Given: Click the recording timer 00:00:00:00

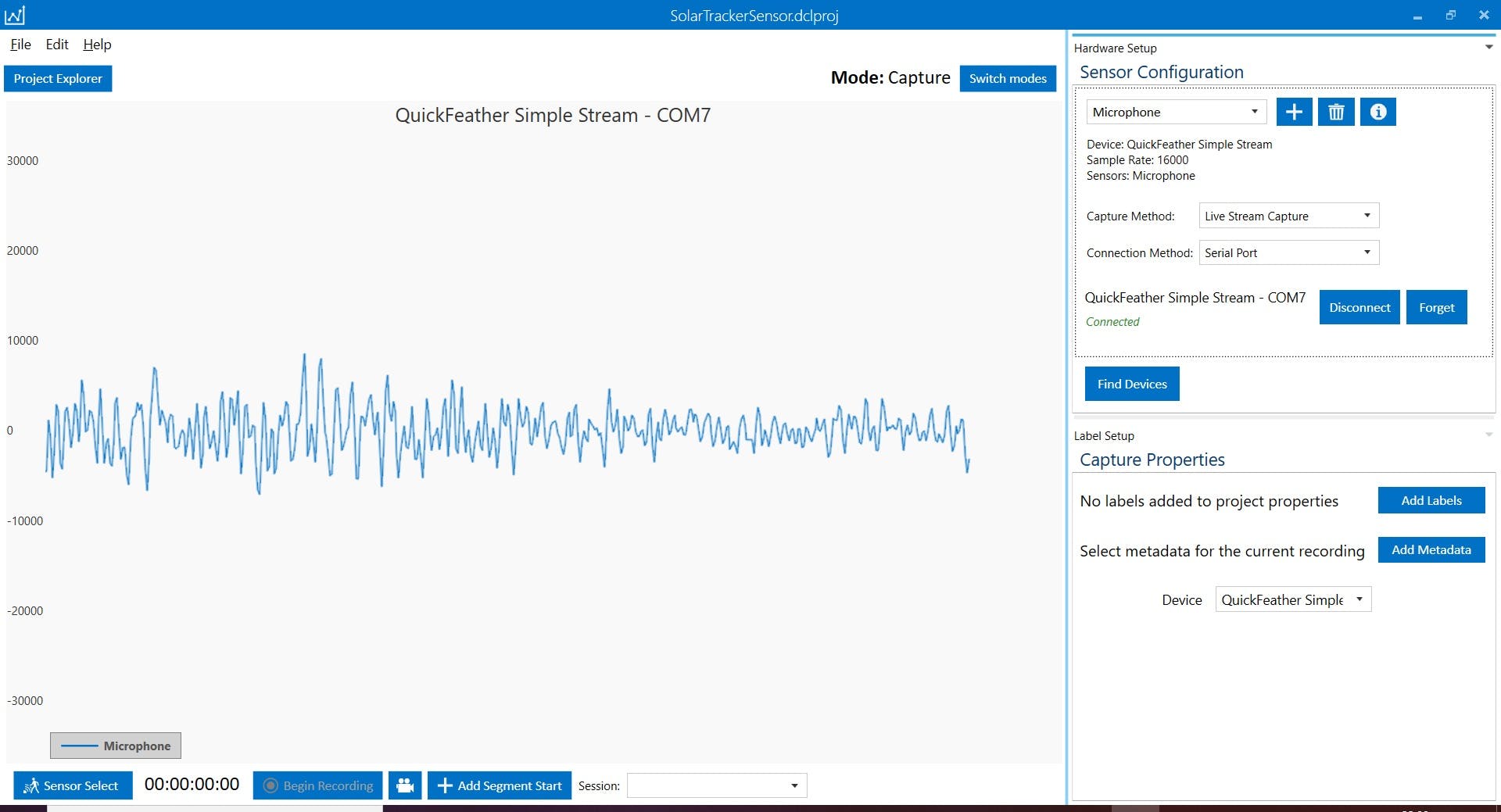Looking at the screenshot, I should point(192,785).
